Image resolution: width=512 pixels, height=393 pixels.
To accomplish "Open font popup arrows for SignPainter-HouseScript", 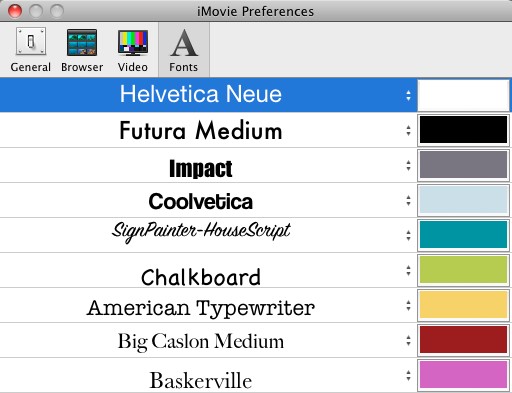I will [408, 236].
